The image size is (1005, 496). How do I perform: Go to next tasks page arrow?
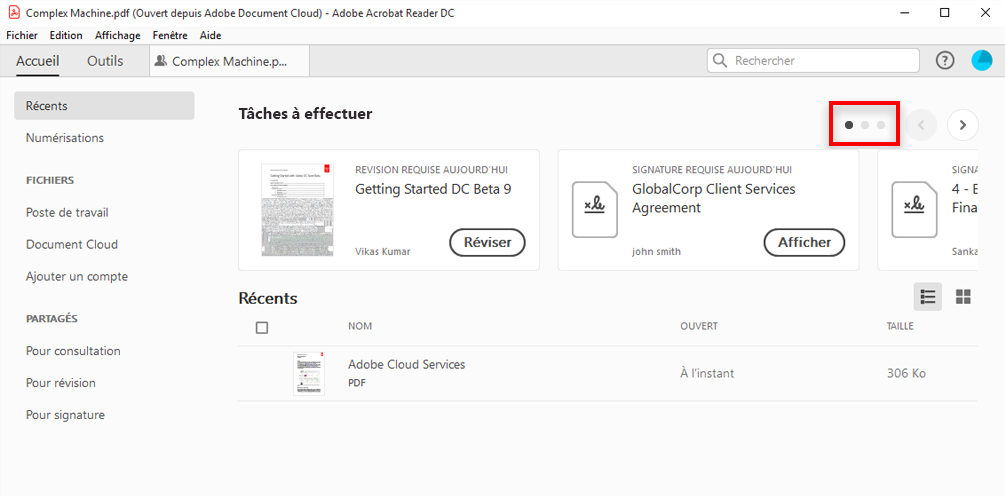point(962,125)
